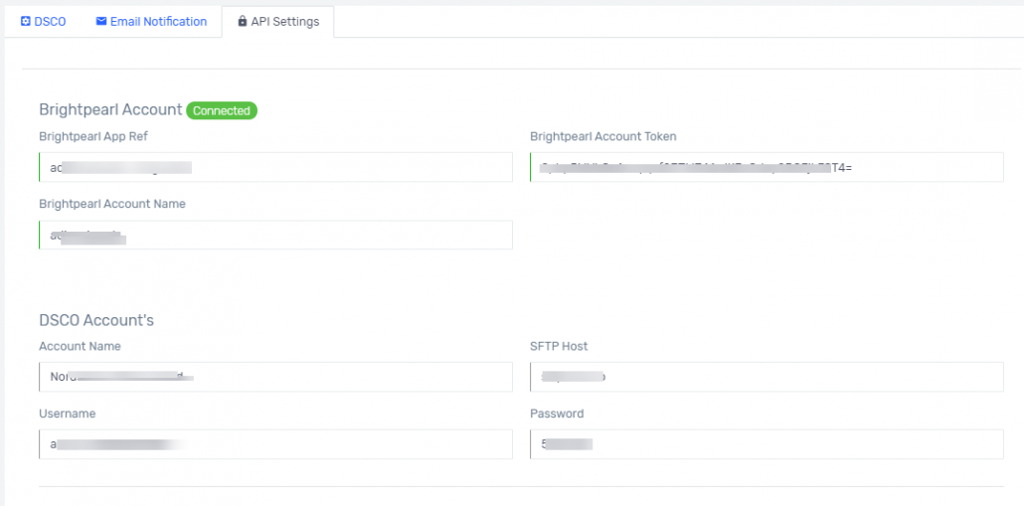Open the DSCO tab
Image resolution: width=1024 pixels, height=506 pixels.
click(43, 22)
